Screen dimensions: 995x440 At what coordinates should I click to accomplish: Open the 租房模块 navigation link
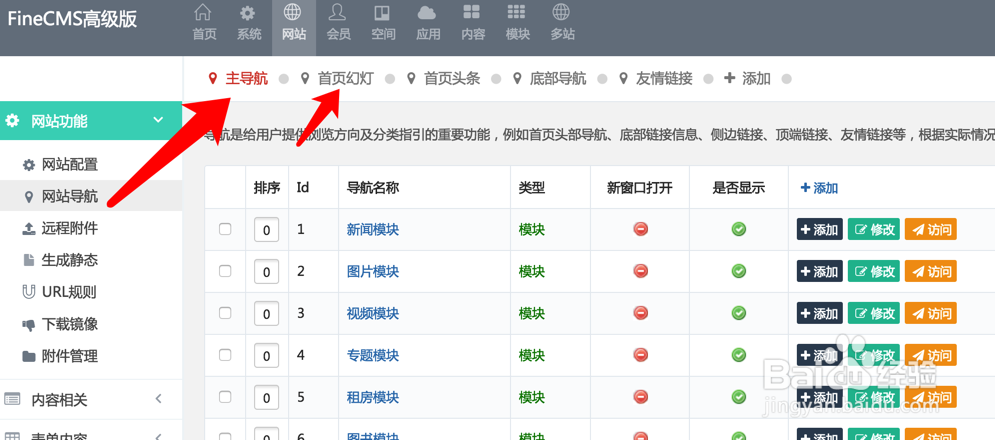373,397
